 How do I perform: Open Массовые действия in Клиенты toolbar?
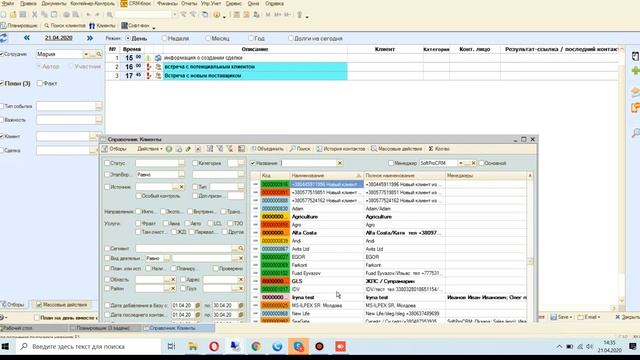tap(396, 149)
